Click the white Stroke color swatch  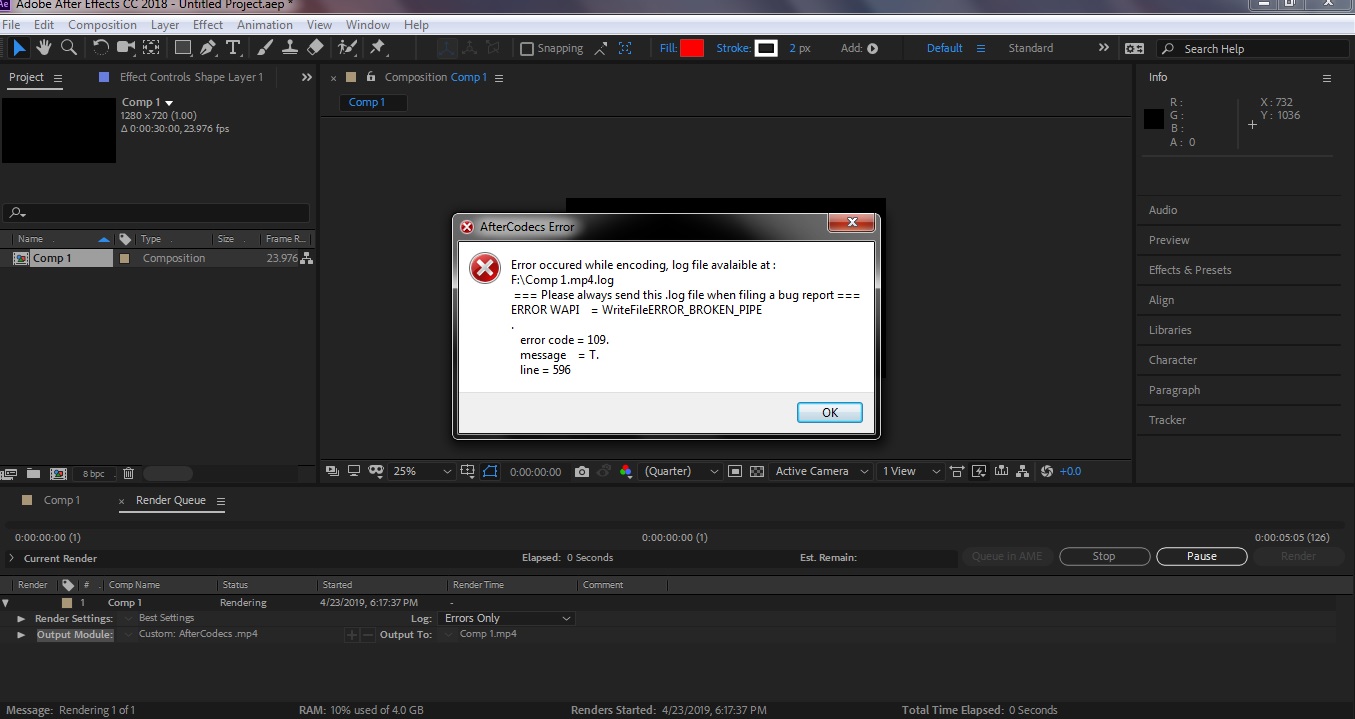(x=766, y=48)
